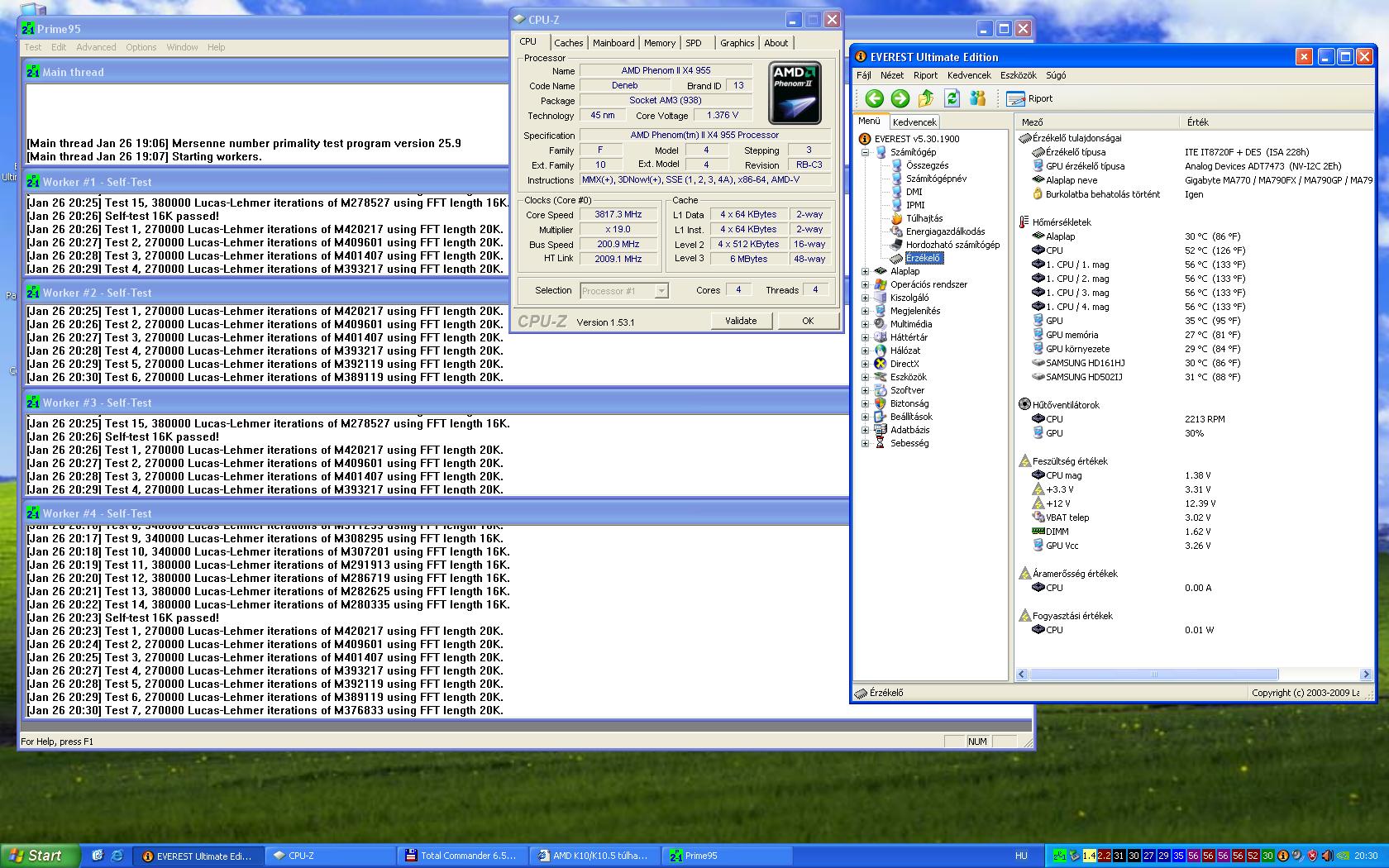Click the green Prime95 tray icon
Viewport: 1389px width, 868px height.
pos(1059,856)
